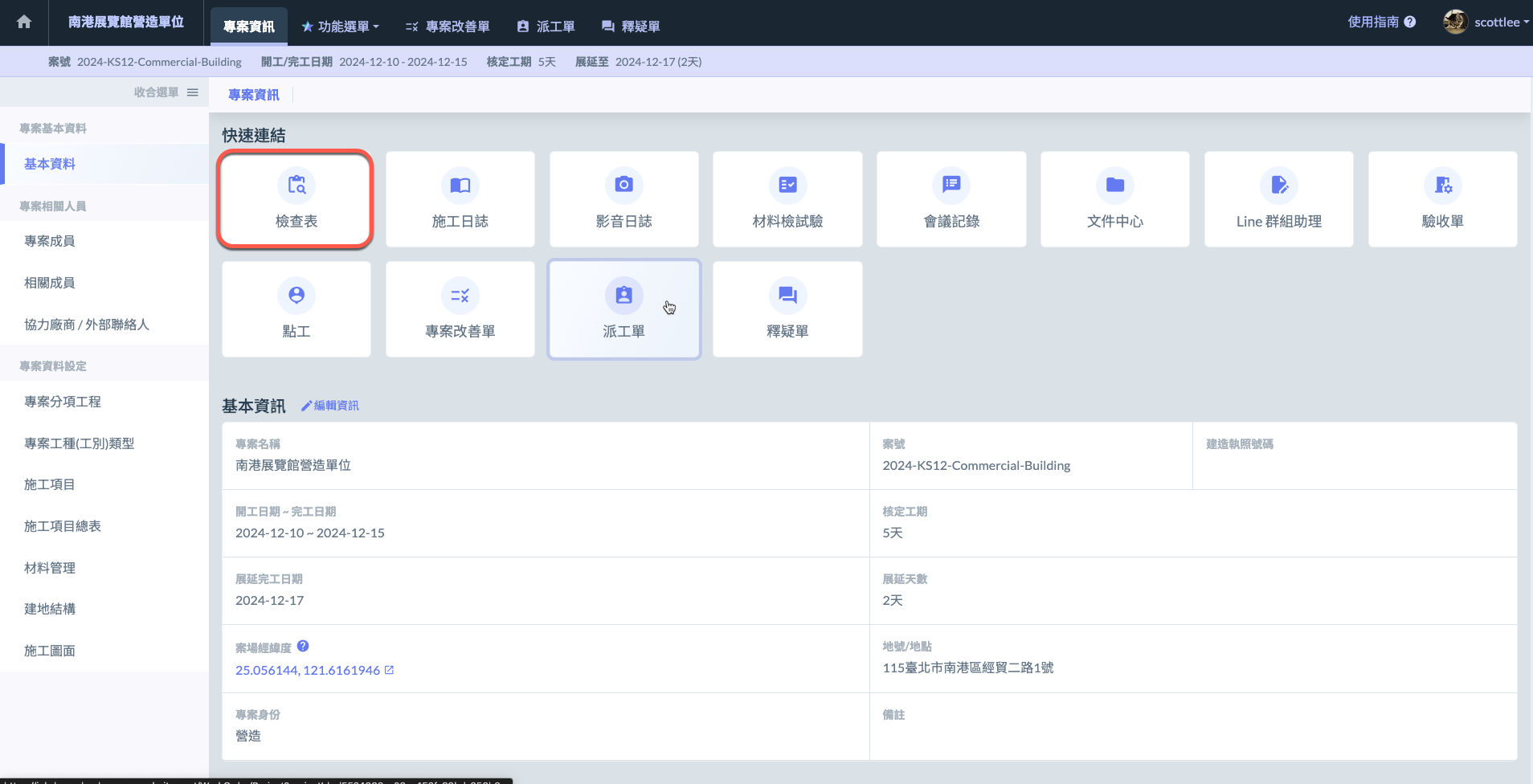The width and height of the screenshot is (1533, 784).
Task: Open the 材料檢試驗 quick link tile
Action: (787, 199)
